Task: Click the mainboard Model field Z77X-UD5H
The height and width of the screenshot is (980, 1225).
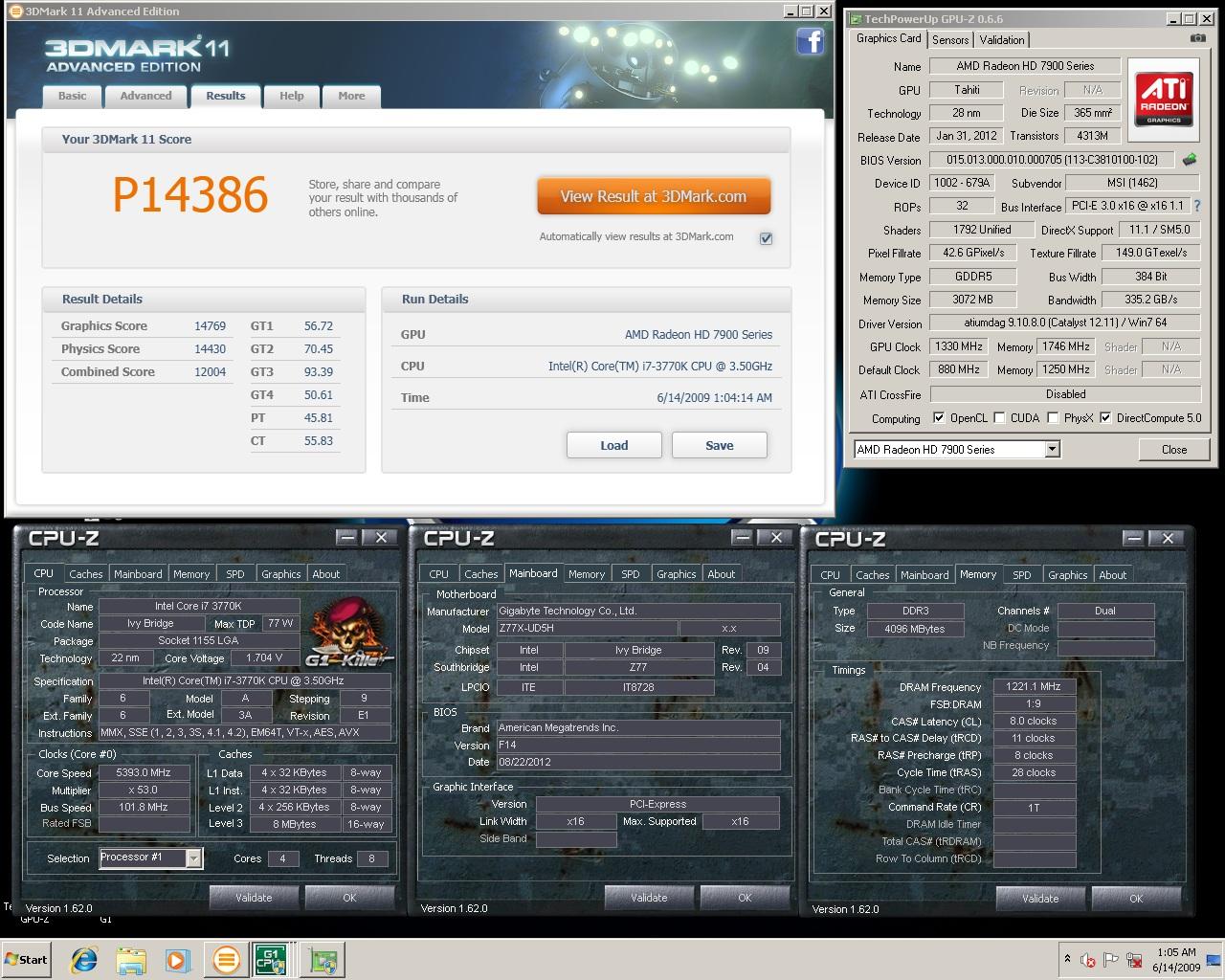Action: (587, 629)
